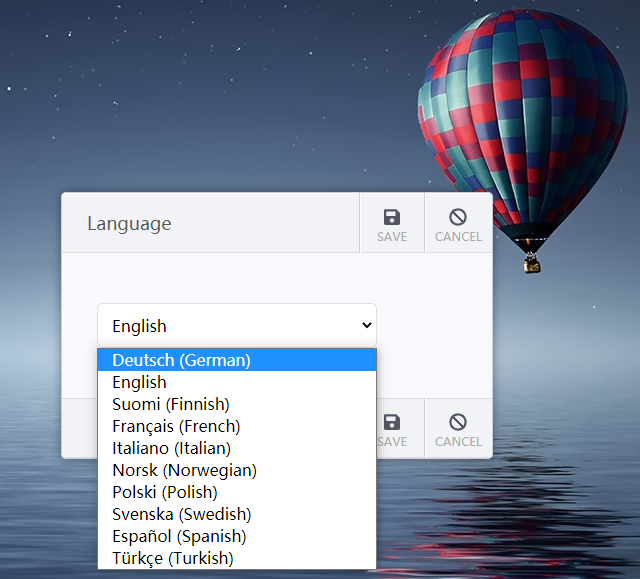Viewport: 640px width, 579px height.
Task: Click the top Cancel circle-slash icon
Action: [458, 217]
